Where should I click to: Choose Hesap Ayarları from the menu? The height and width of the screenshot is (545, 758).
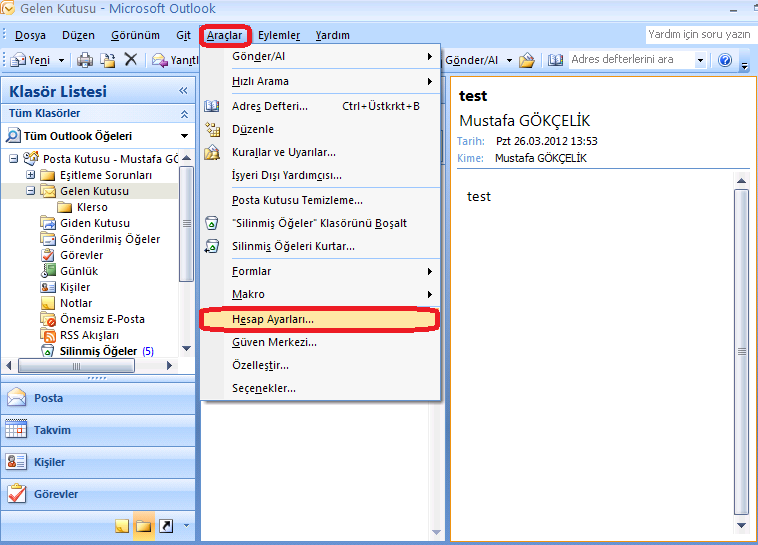[x=273, y=320]
